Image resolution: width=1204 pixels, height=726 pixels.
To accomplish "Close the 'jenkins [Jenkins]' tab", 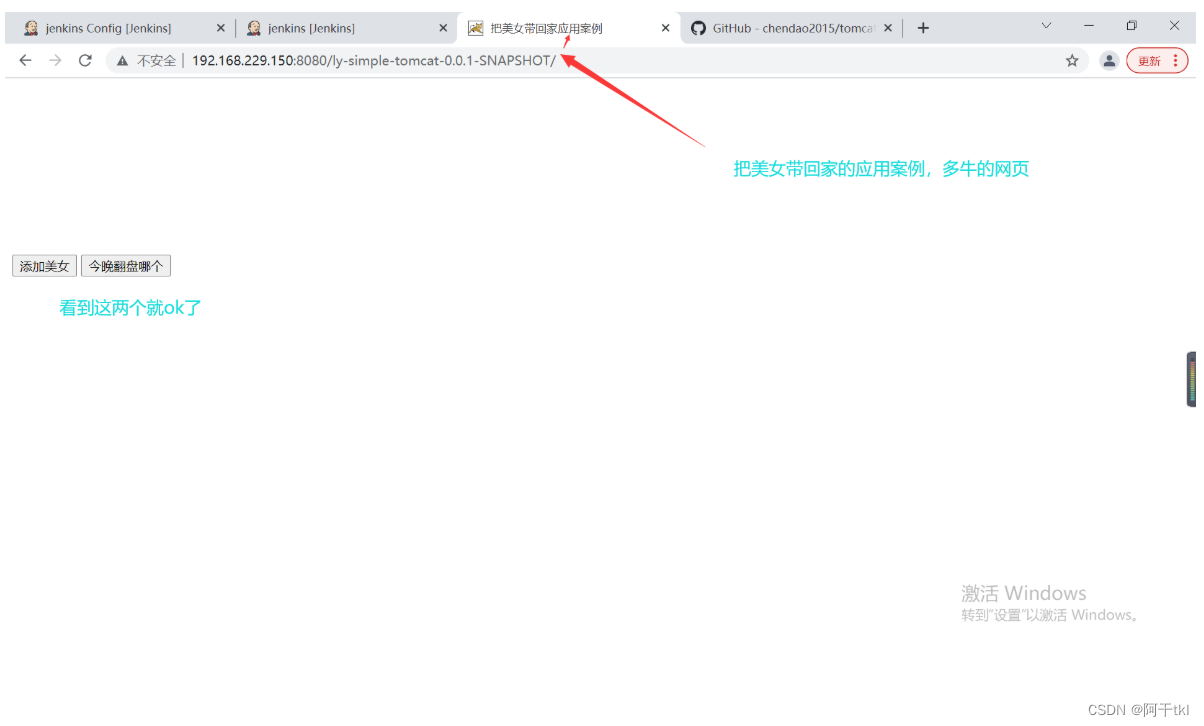I will tap(443, 28).
